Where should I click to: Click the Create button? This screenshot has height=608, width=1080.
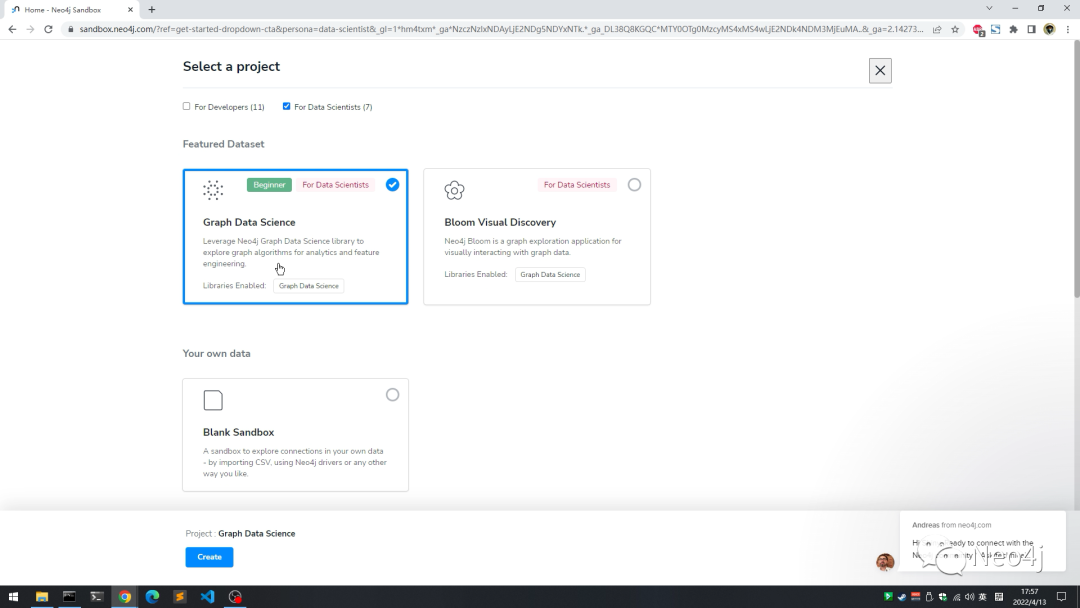pyautogui.click(x=209, y=557)
